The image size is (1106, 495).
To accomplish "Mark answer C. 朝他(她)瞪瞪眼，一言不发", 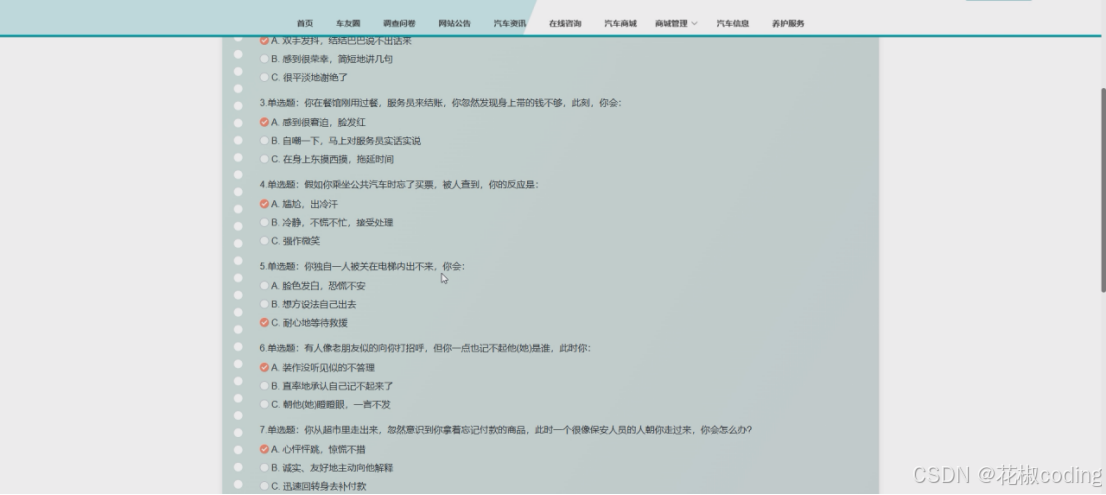I will pos(265,404).
